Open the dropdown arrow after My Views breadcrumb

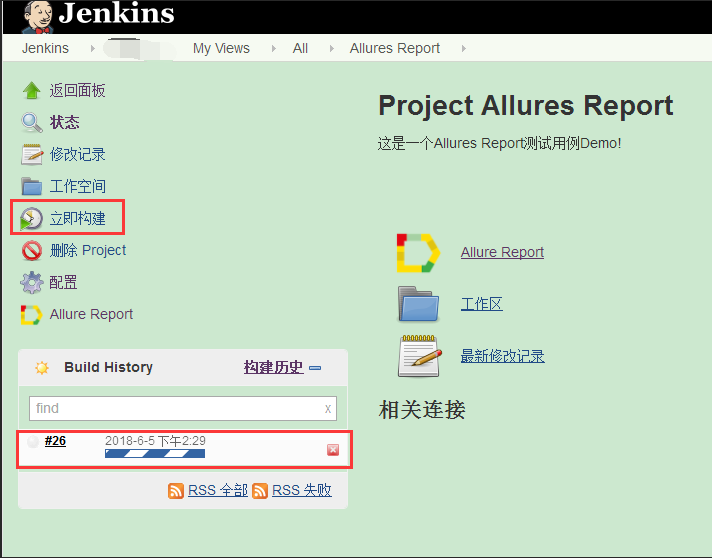coord(273,48)
